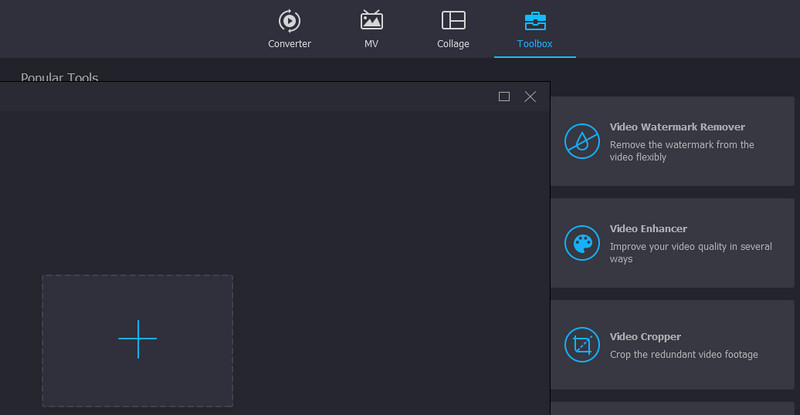Viewport: 800px width, 415px height.
Task: Click the Converter icon in top navigation
Action: tap(289, 20)
